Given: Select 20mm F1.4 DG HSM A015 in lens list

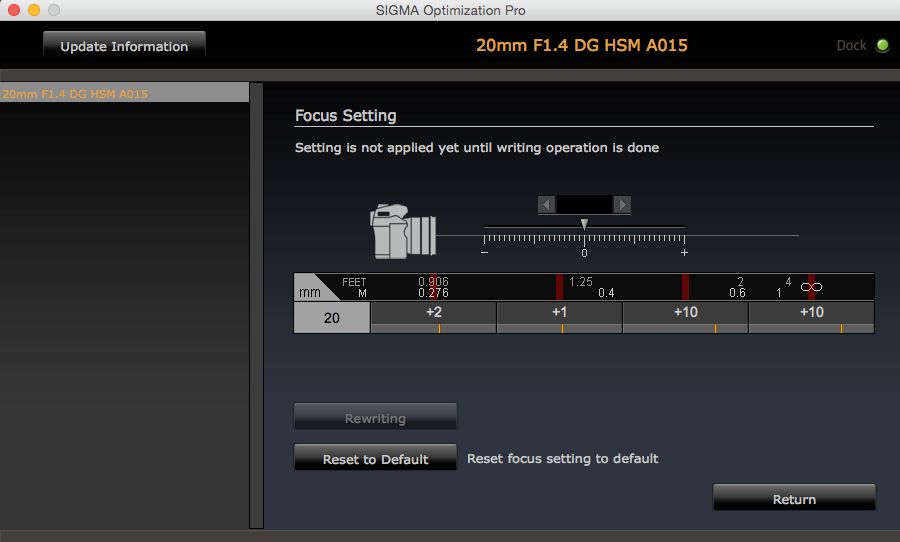Looking at the screenshot, I should [125, 94].
